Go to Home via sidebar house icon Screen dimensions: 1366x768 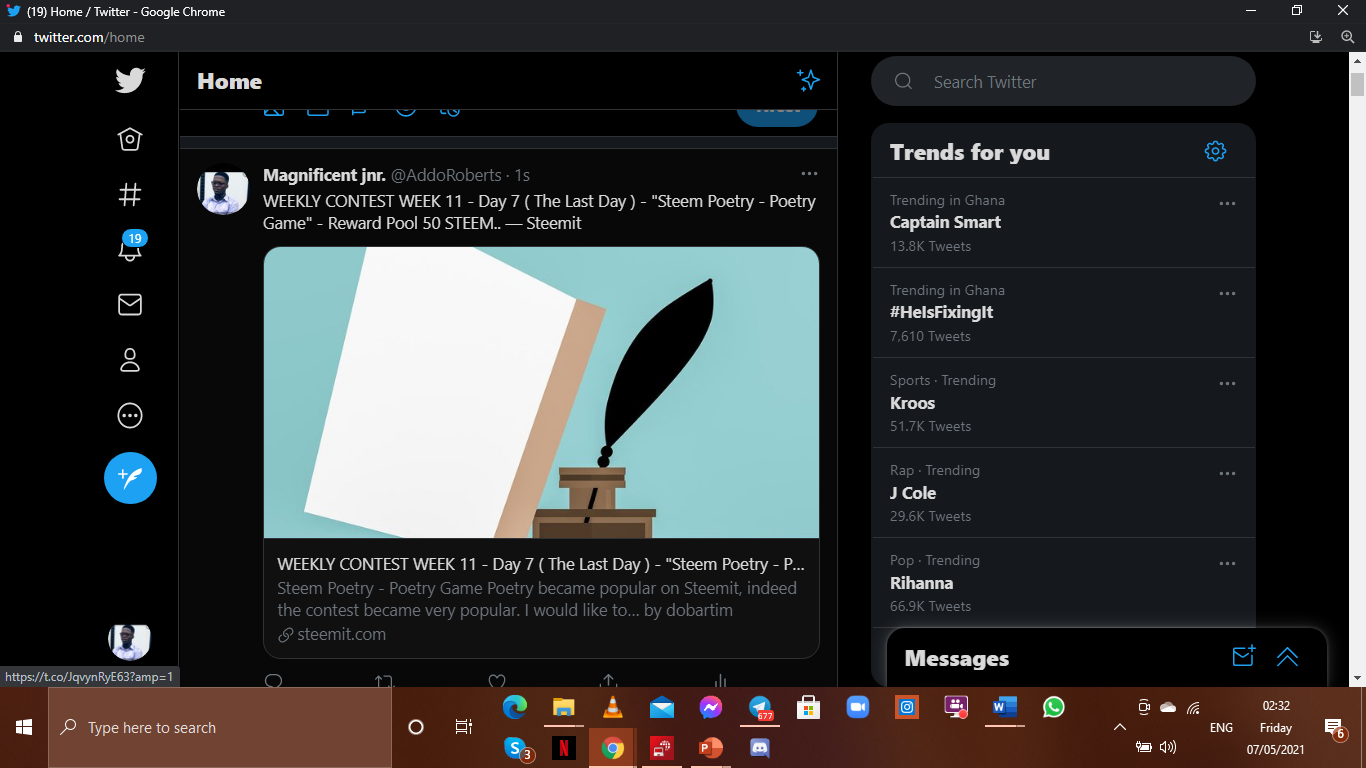130,139
